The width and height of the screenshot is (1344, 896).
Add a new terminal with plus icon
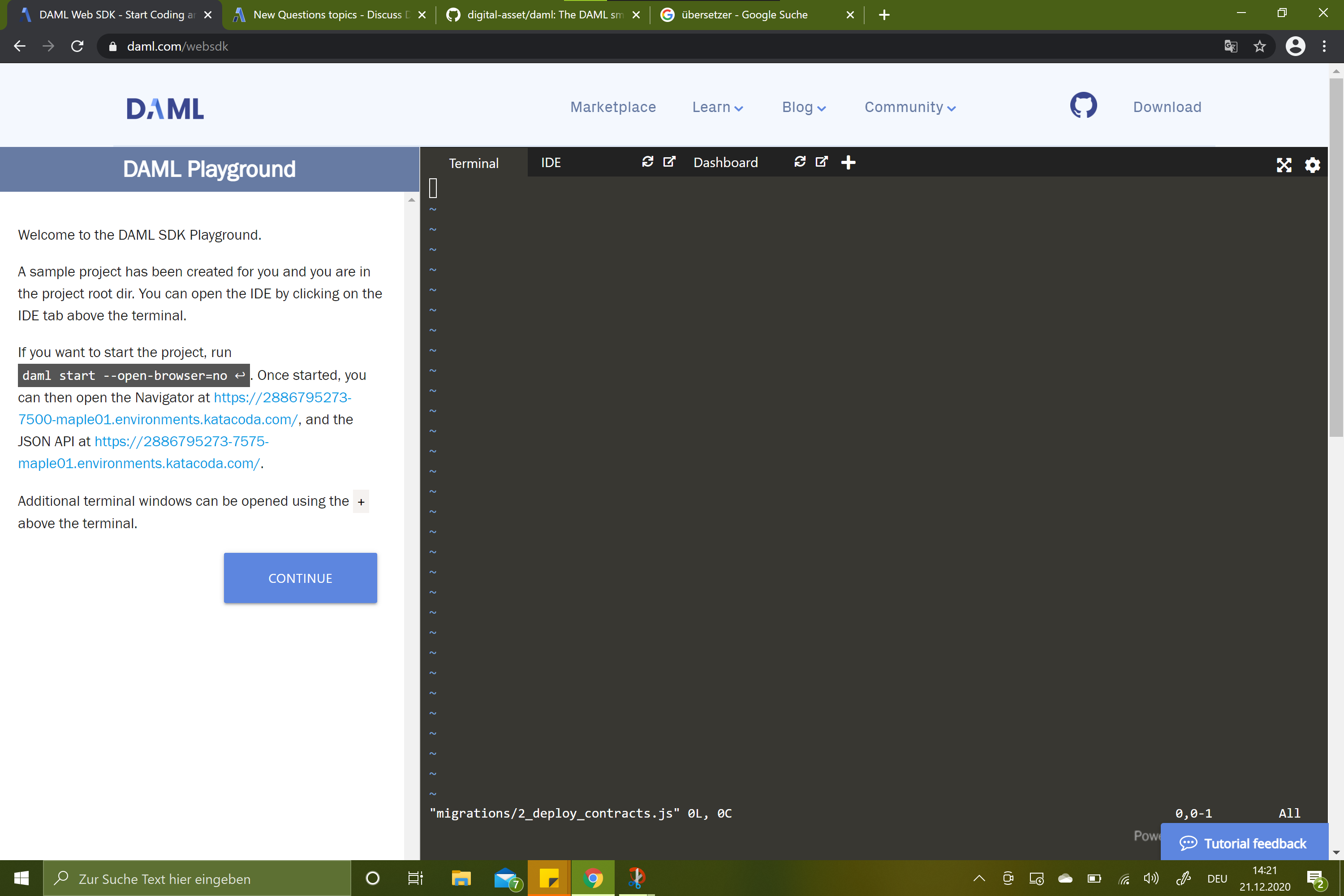coord(849,163)
